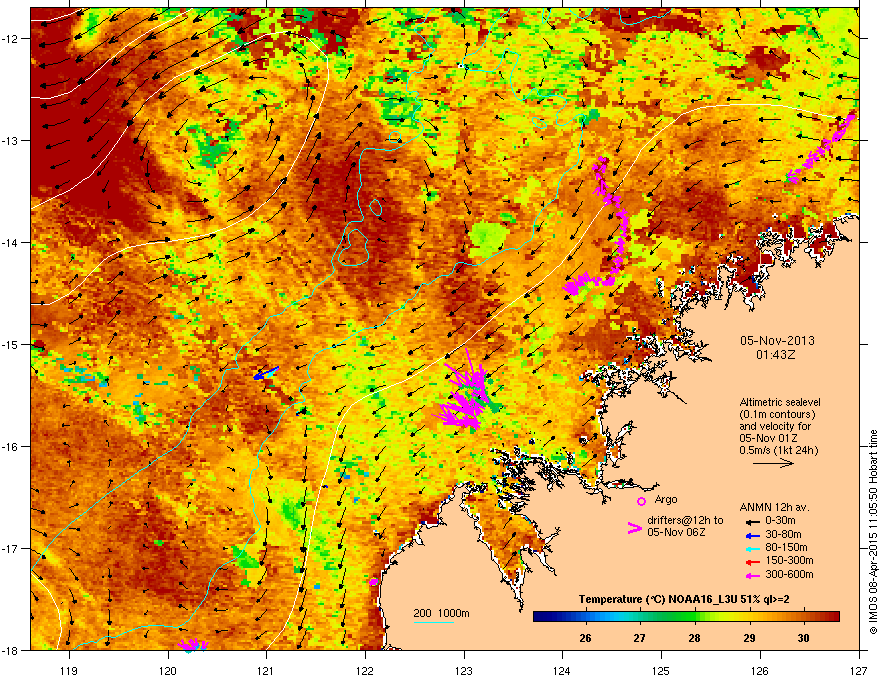
Task: Select the cyan 80-150m arrow in legend
Action: coord(751,548)
